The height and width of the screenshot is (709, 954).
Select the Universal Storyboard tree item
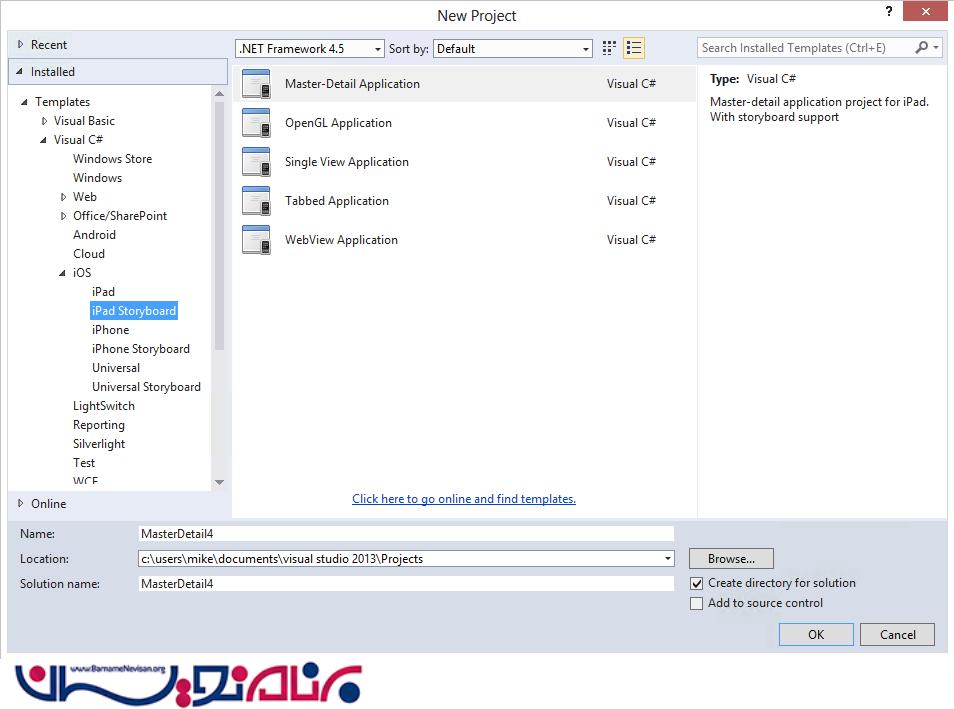tap(146, 387)
